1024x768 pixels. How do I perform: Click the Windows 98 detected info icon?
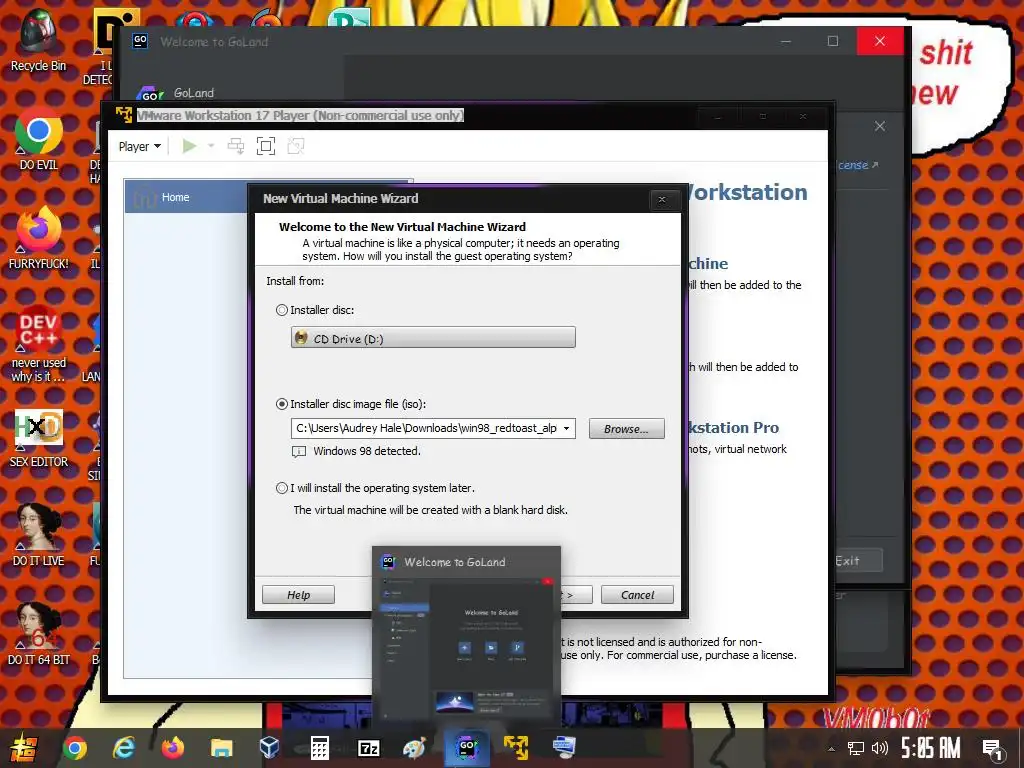(298, 451)
